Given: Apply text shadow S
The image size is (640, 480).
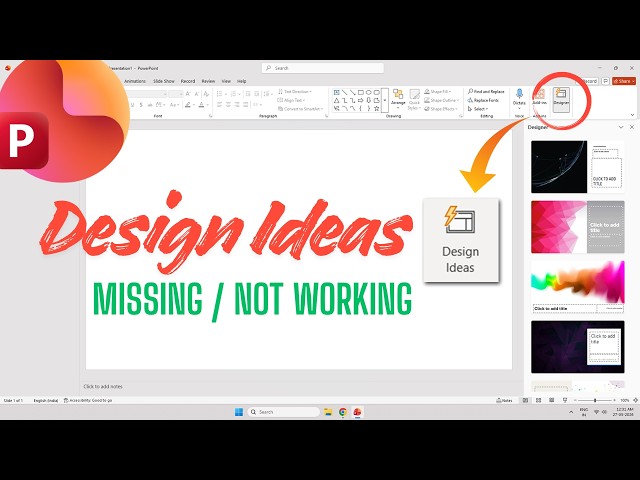Looking at the screenshot, I should tap(141, 105).
